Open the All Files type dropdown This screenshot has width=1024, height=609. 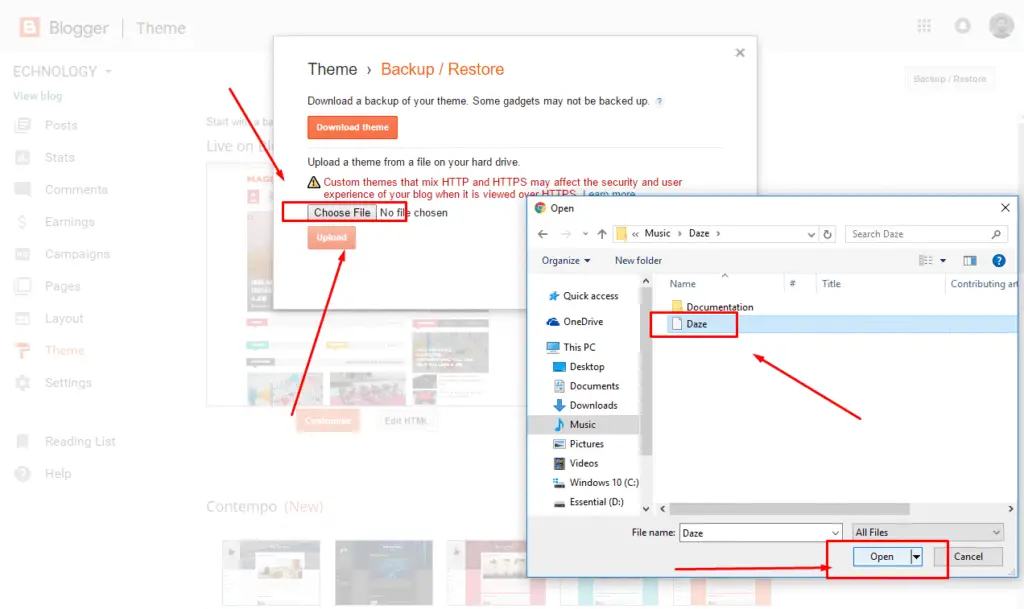pyautogui.click(x=927, y=533)
